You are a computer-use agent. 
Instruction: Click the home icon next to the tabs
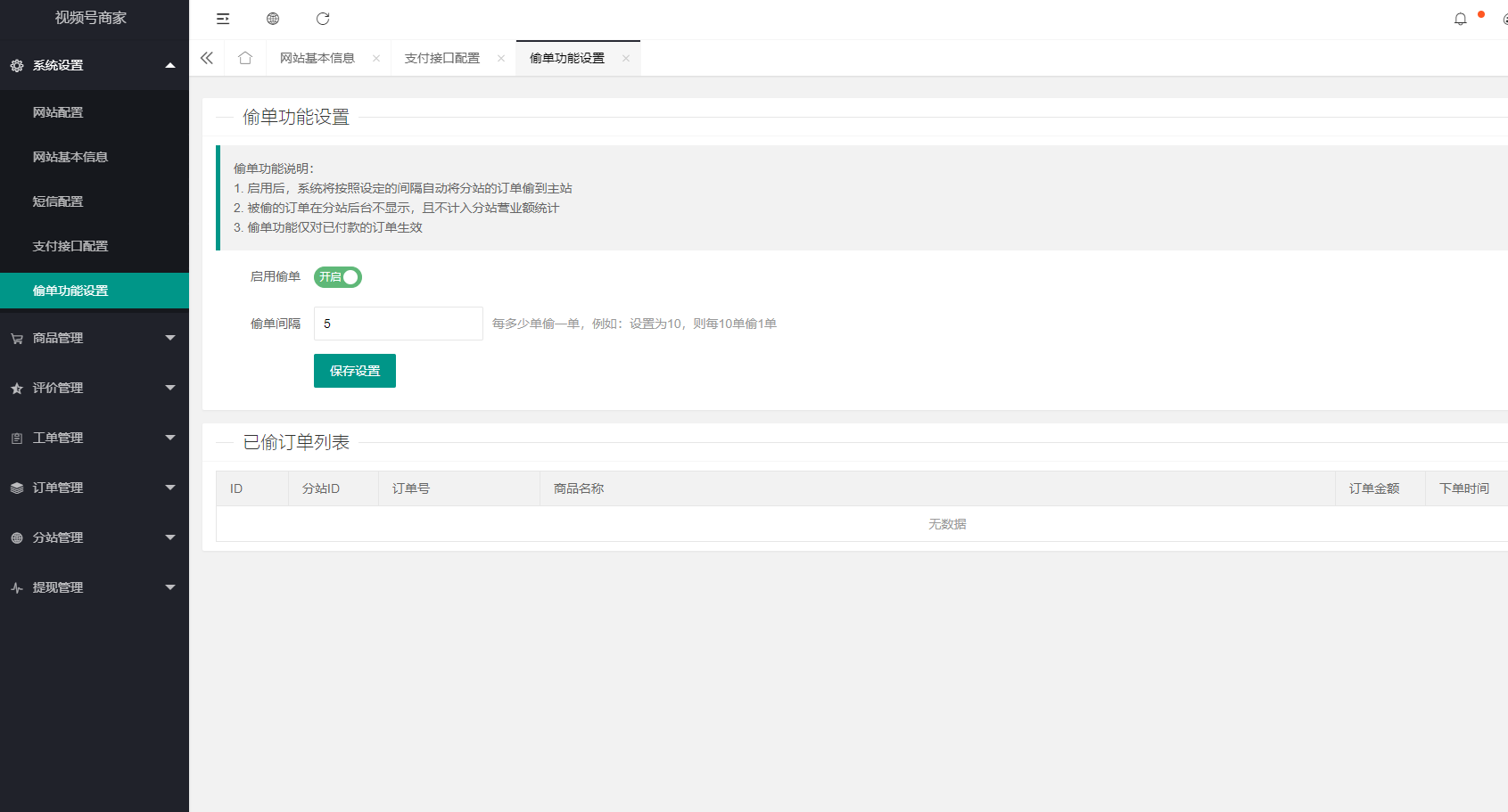pos(244,57)
